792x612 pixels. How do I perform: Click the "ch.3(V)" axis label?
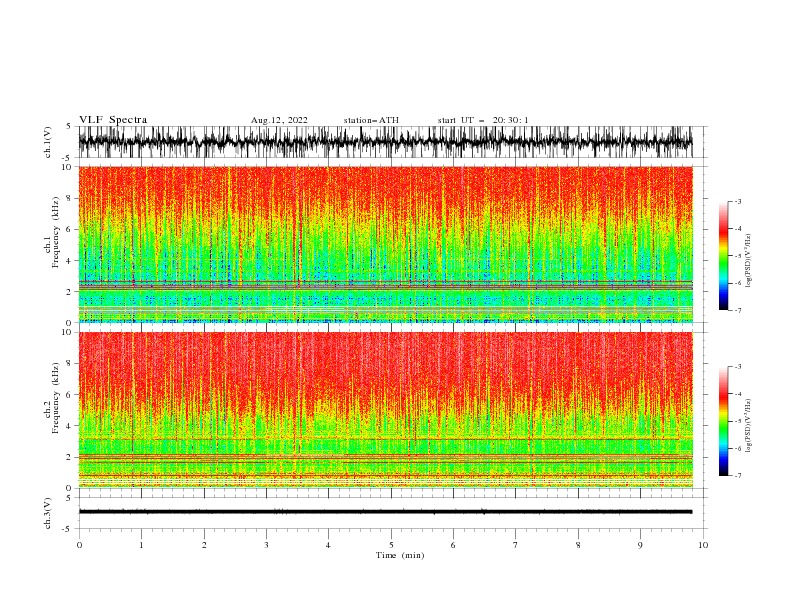pyautogui.click(x=48, y=513)
